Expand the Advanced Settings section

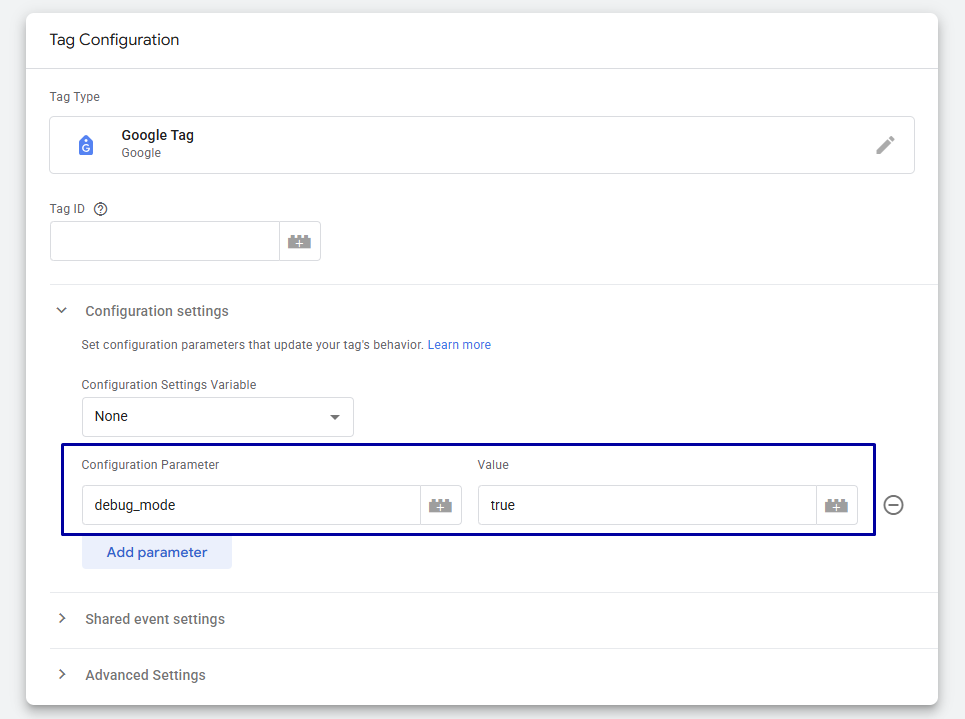[x=62, y=675]
